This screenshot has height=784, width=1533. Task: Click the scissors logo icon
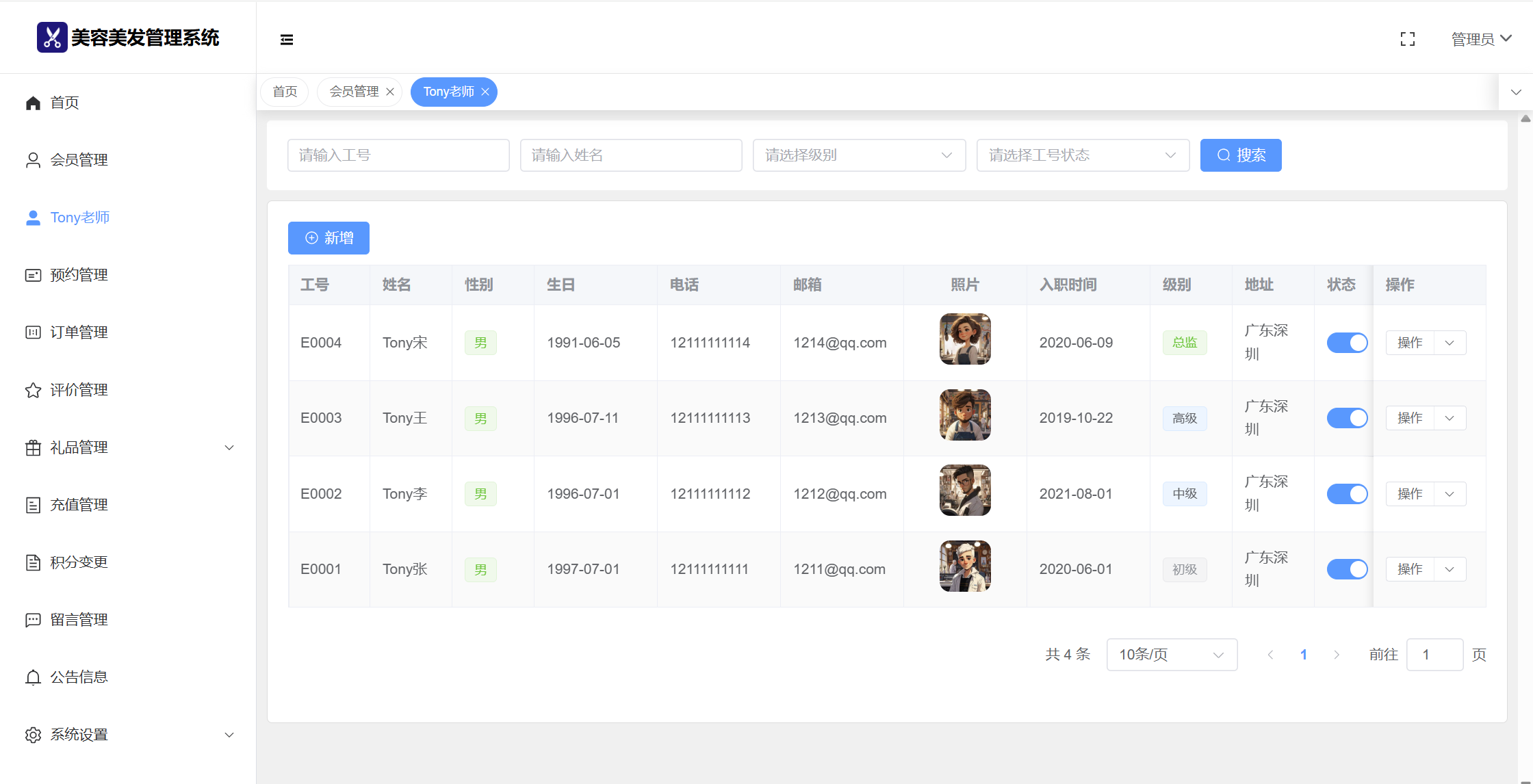[x=52, y=38]
